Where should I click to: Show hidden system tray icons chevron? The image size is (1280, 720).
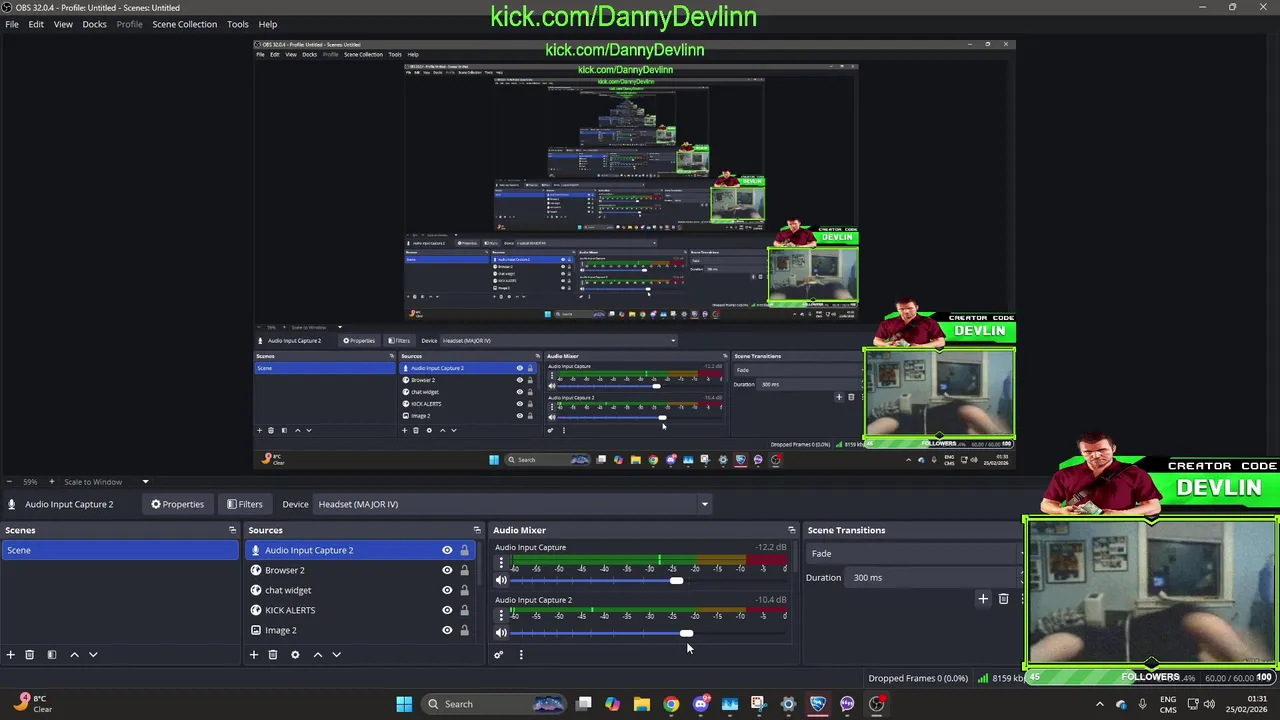(1100, 704)
